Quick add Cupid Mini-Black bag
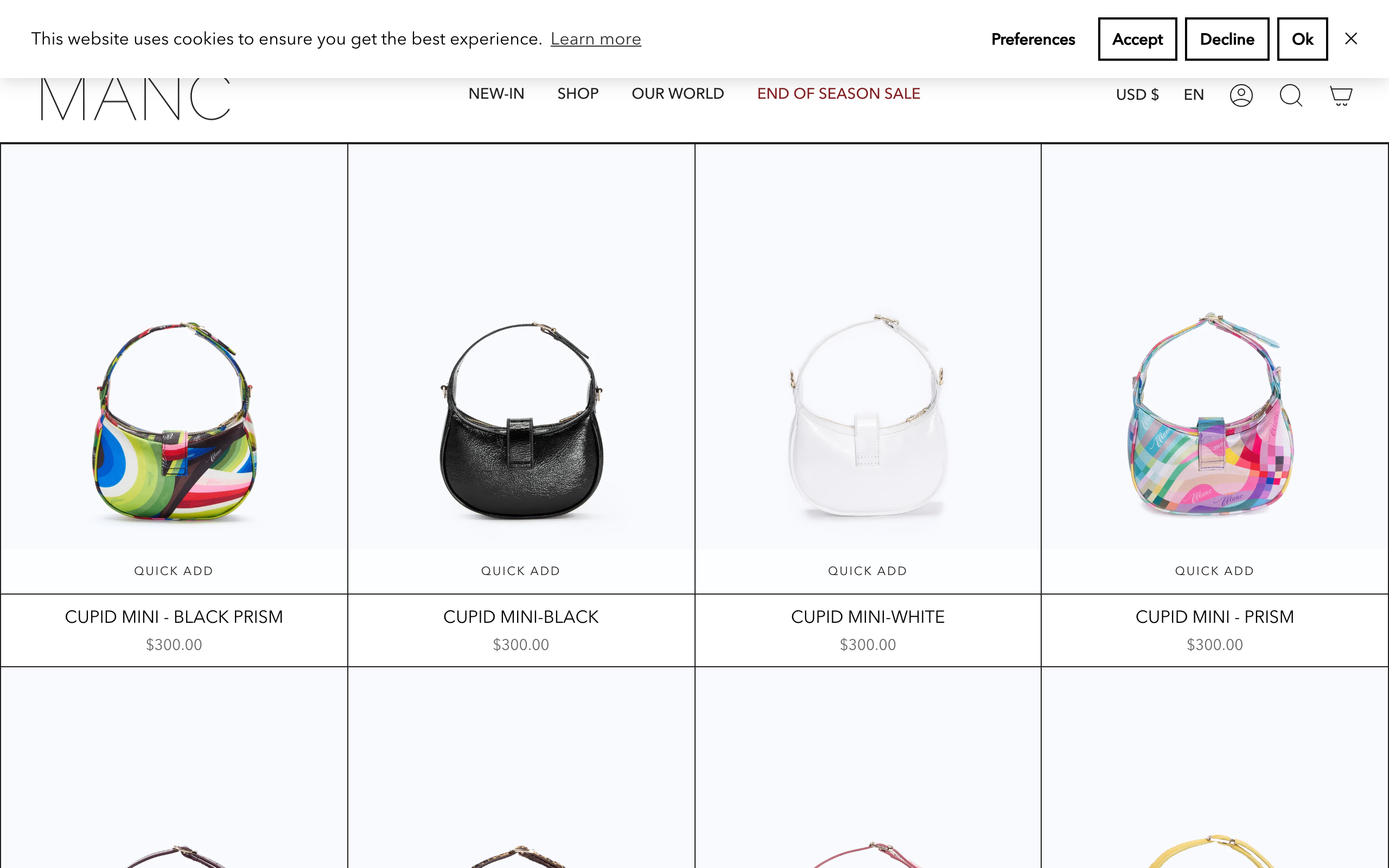This screenshot has height=868, width=1389. [520, 571]
